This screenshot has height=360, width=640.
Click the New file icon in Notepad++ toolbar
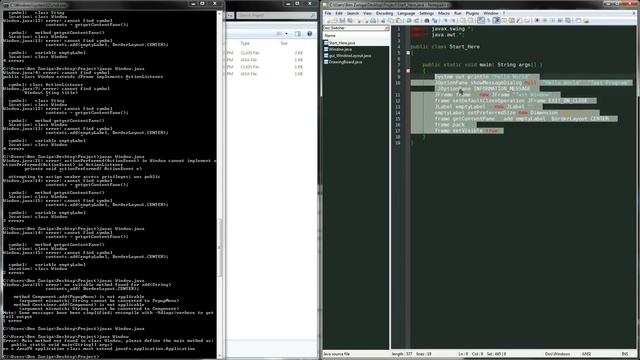[x=328, y=20]
